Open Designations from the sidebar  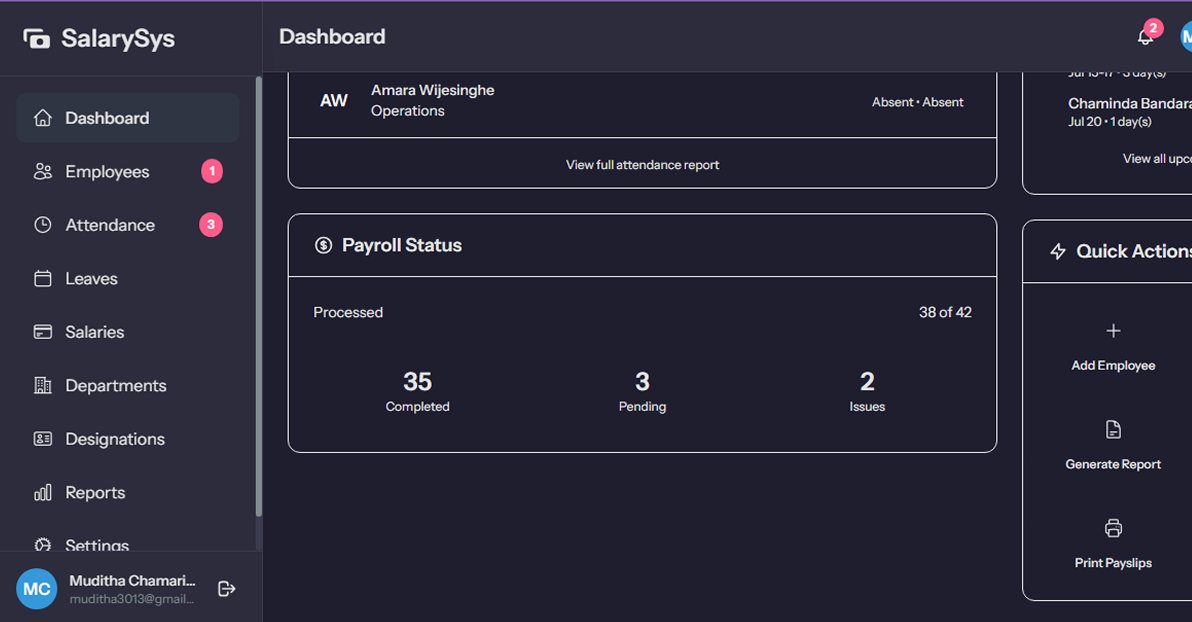click(115, 439)
